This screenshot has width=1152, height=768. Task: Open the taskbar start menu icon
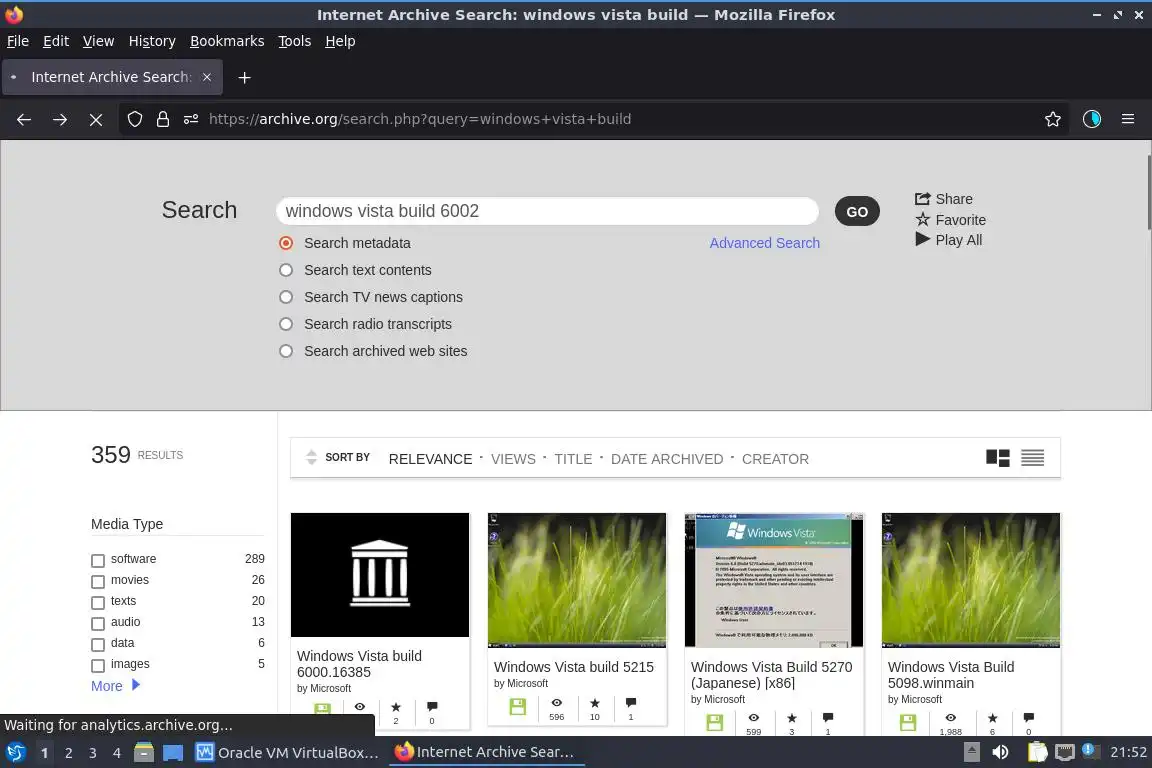tap(15, 753)
